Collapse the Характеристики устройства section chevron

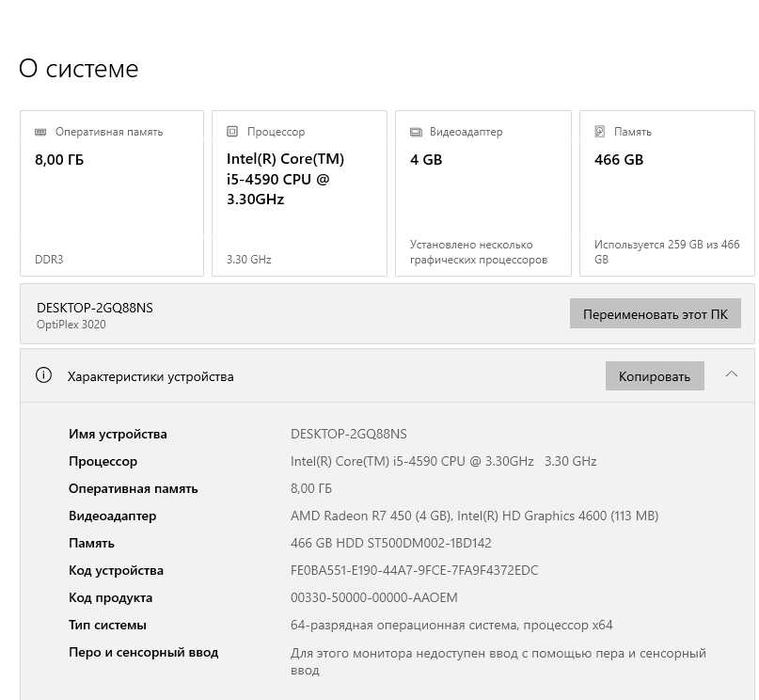[x=731, y=375]
